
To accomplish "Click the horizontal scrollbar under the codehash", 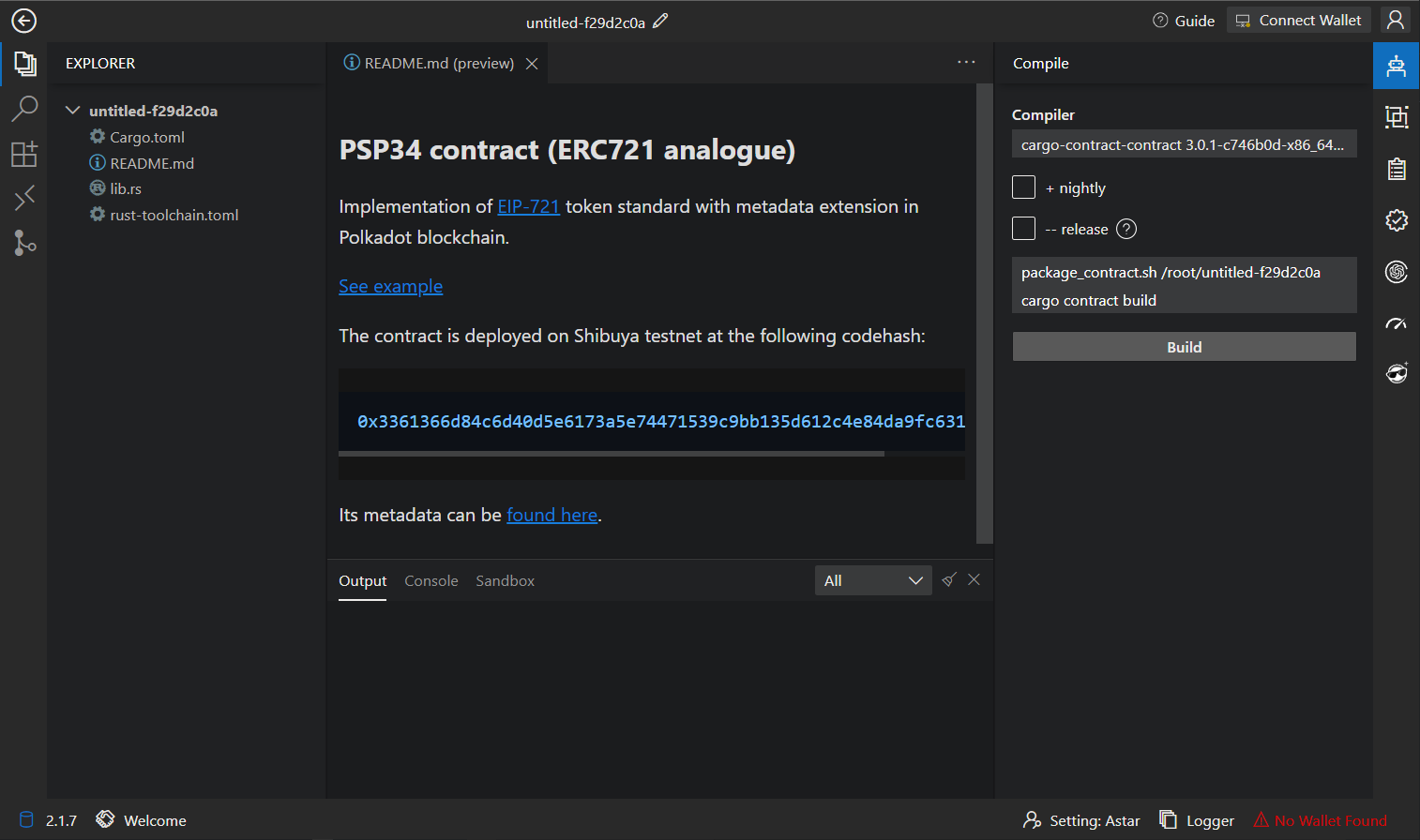I will point(611,454).
